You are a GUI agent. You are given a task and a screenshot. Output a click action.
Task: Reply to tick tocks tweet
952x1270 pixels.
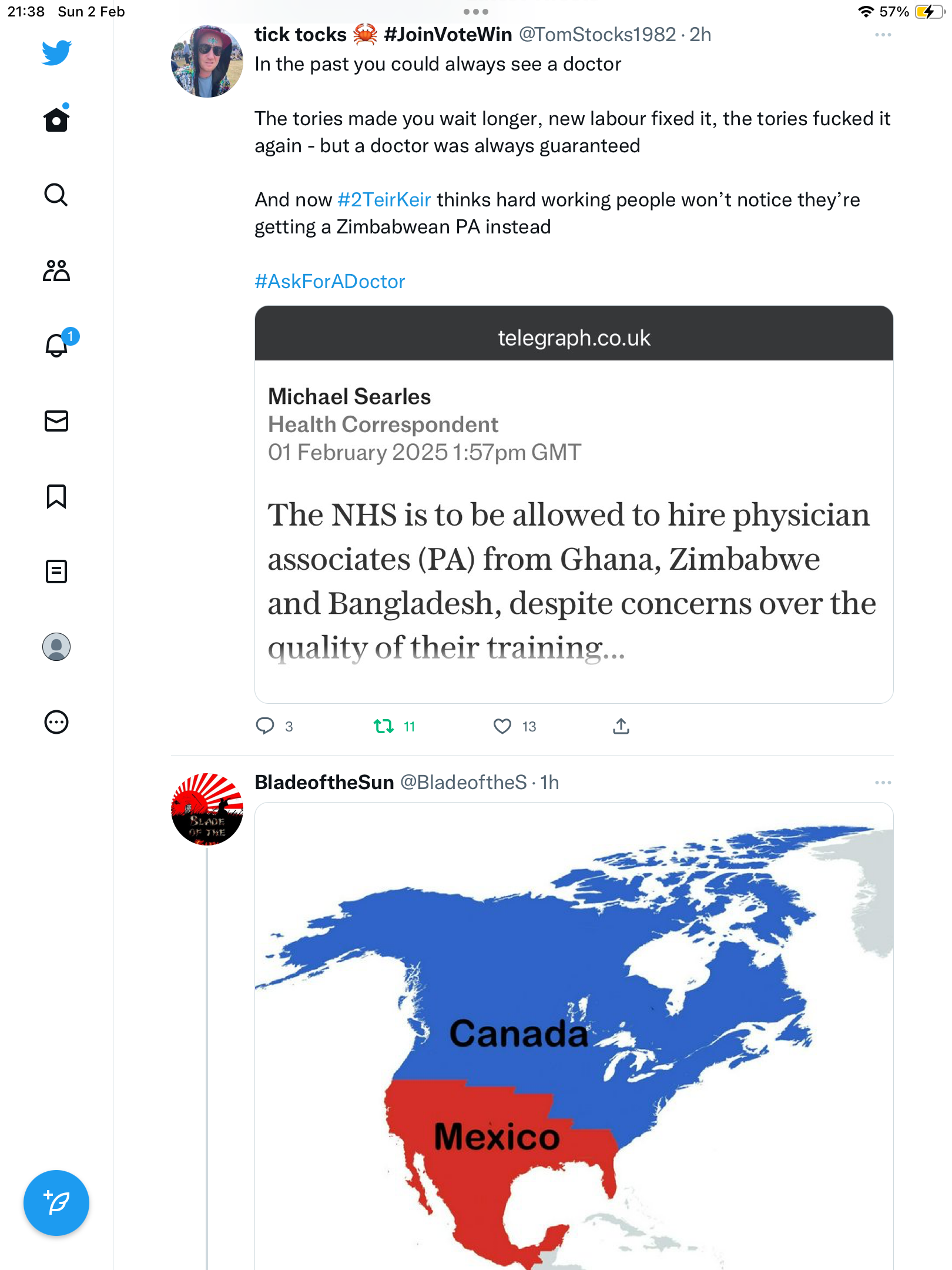(x=265, y=726)
